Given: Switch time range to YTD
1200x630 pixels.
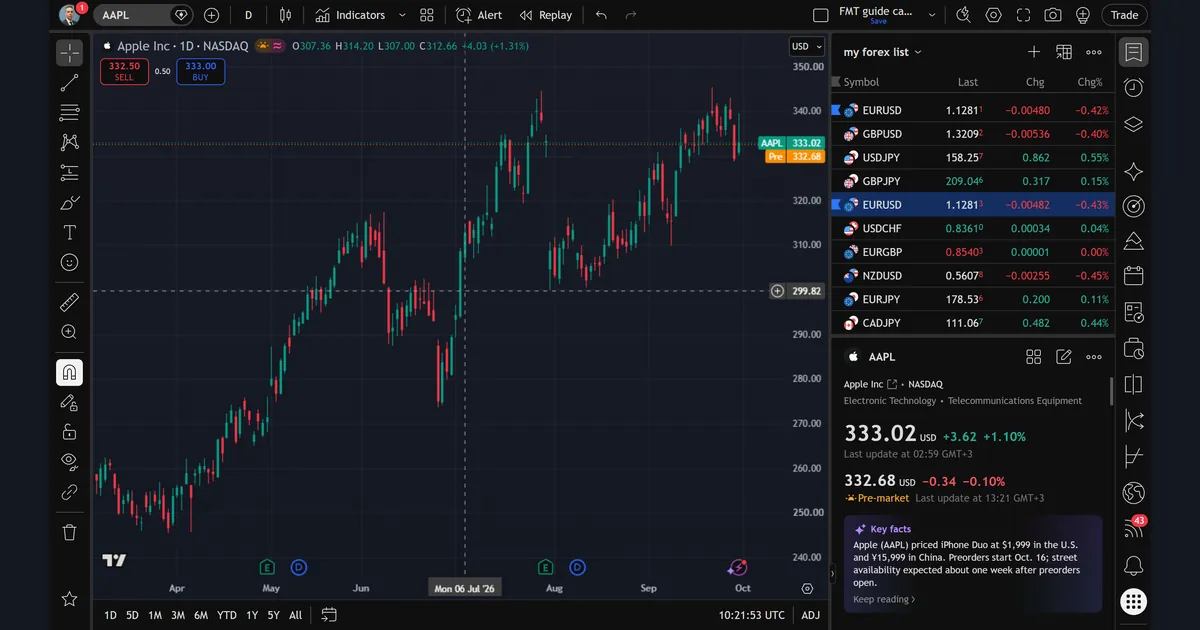Looking at the screenshot, I should (227, 615).
